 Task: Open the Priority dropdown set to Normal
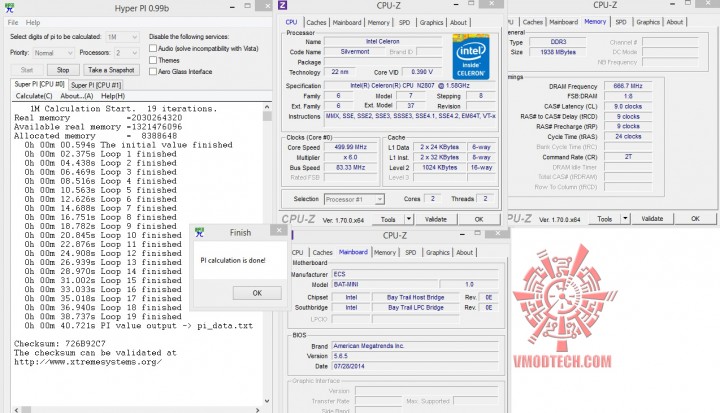point(53,53)
